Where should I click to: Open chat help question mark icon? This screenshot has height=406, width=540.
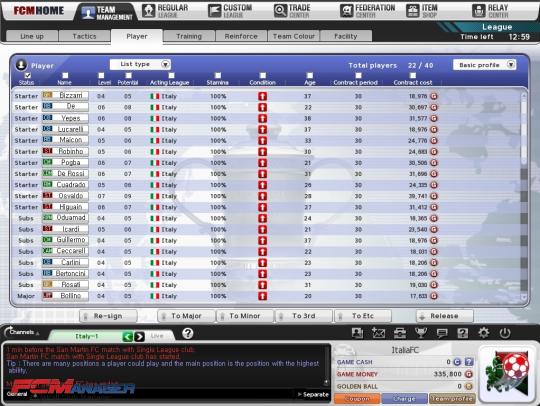187,333
